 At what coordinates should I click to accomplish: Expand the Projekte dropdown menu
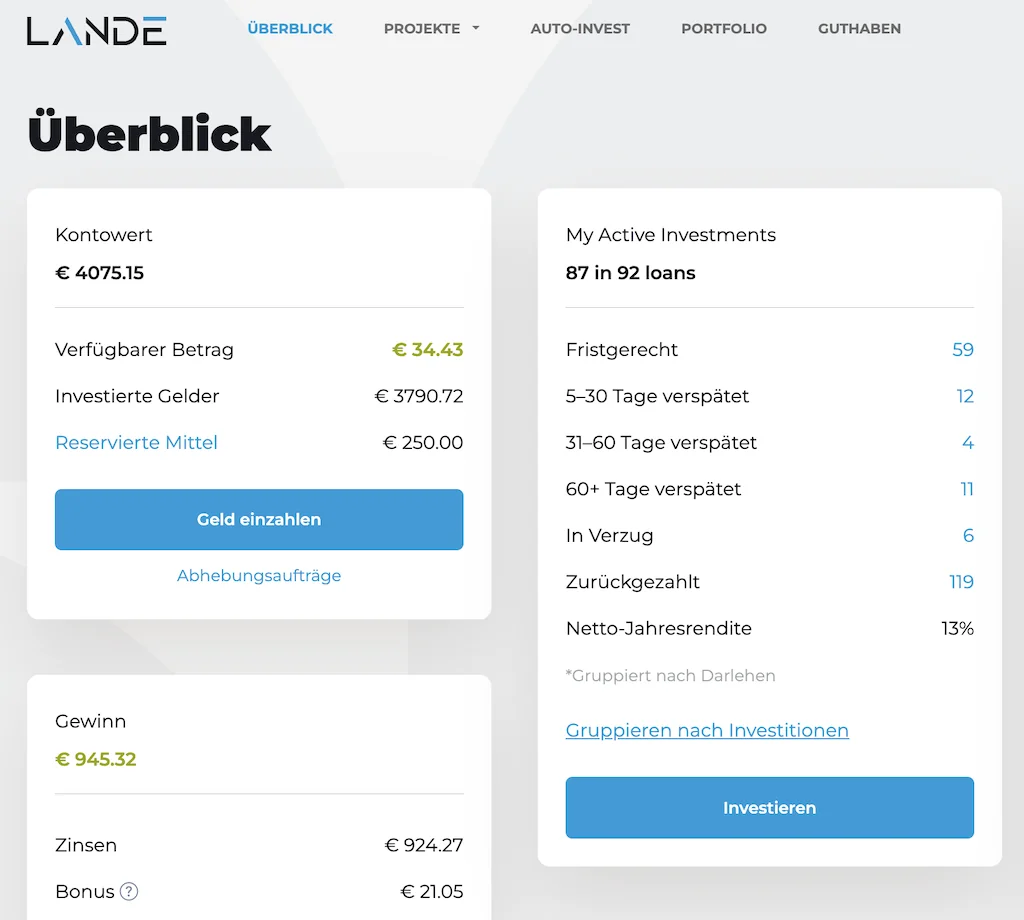431,29
